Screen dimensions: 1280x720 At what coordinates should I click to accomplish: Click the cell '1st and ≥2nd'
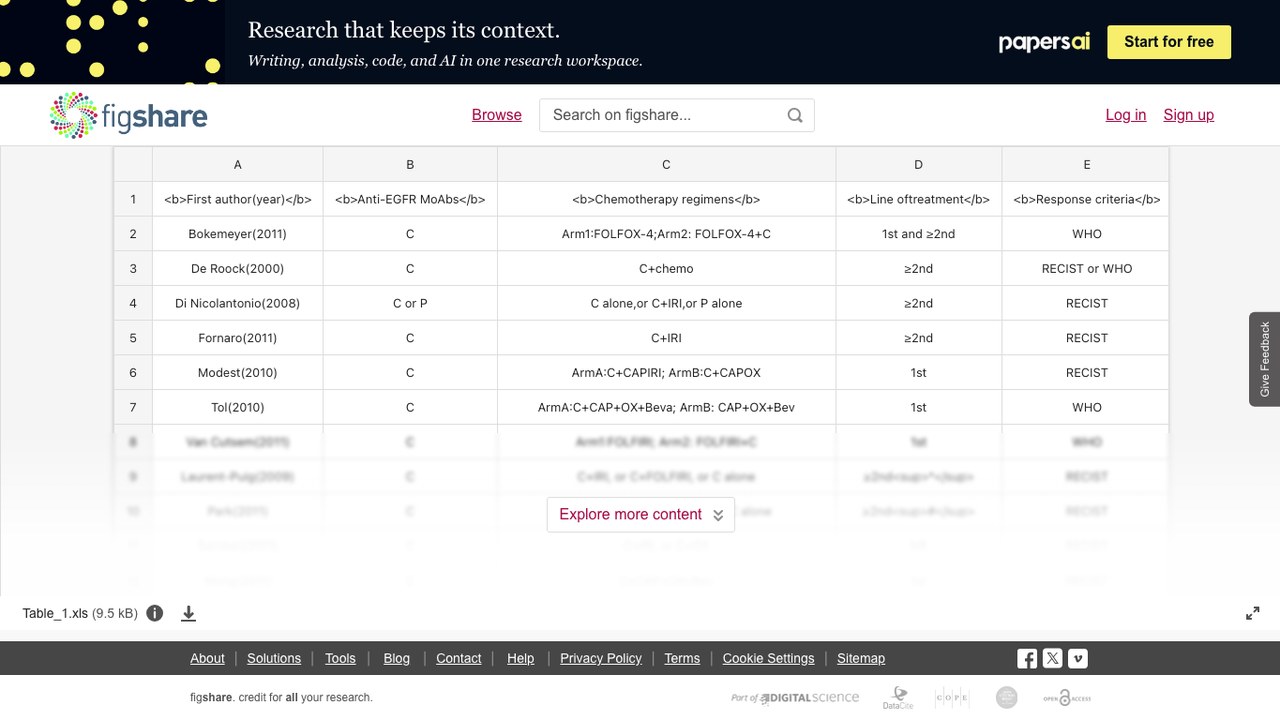[x=919, y=234]
